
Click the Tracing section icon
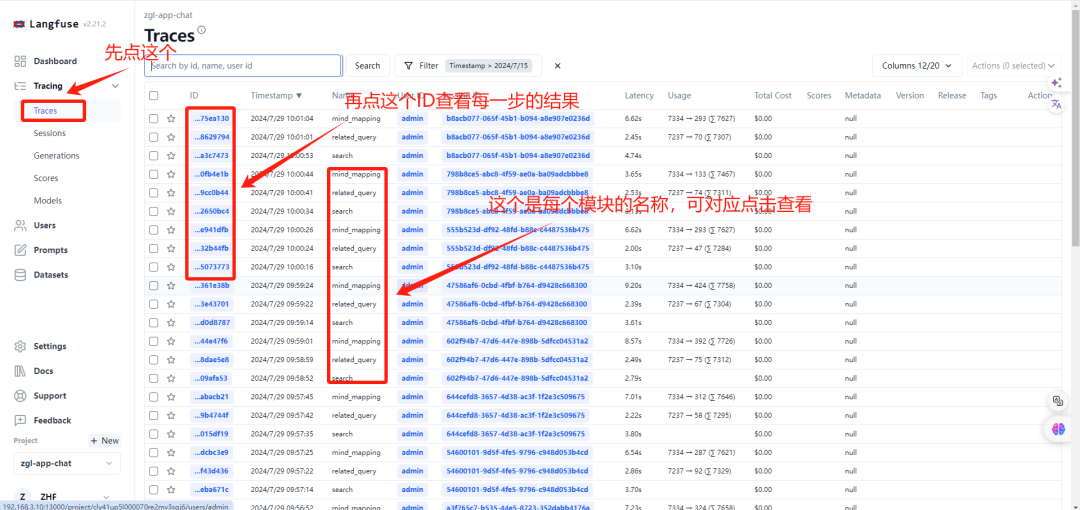[20, 86]
